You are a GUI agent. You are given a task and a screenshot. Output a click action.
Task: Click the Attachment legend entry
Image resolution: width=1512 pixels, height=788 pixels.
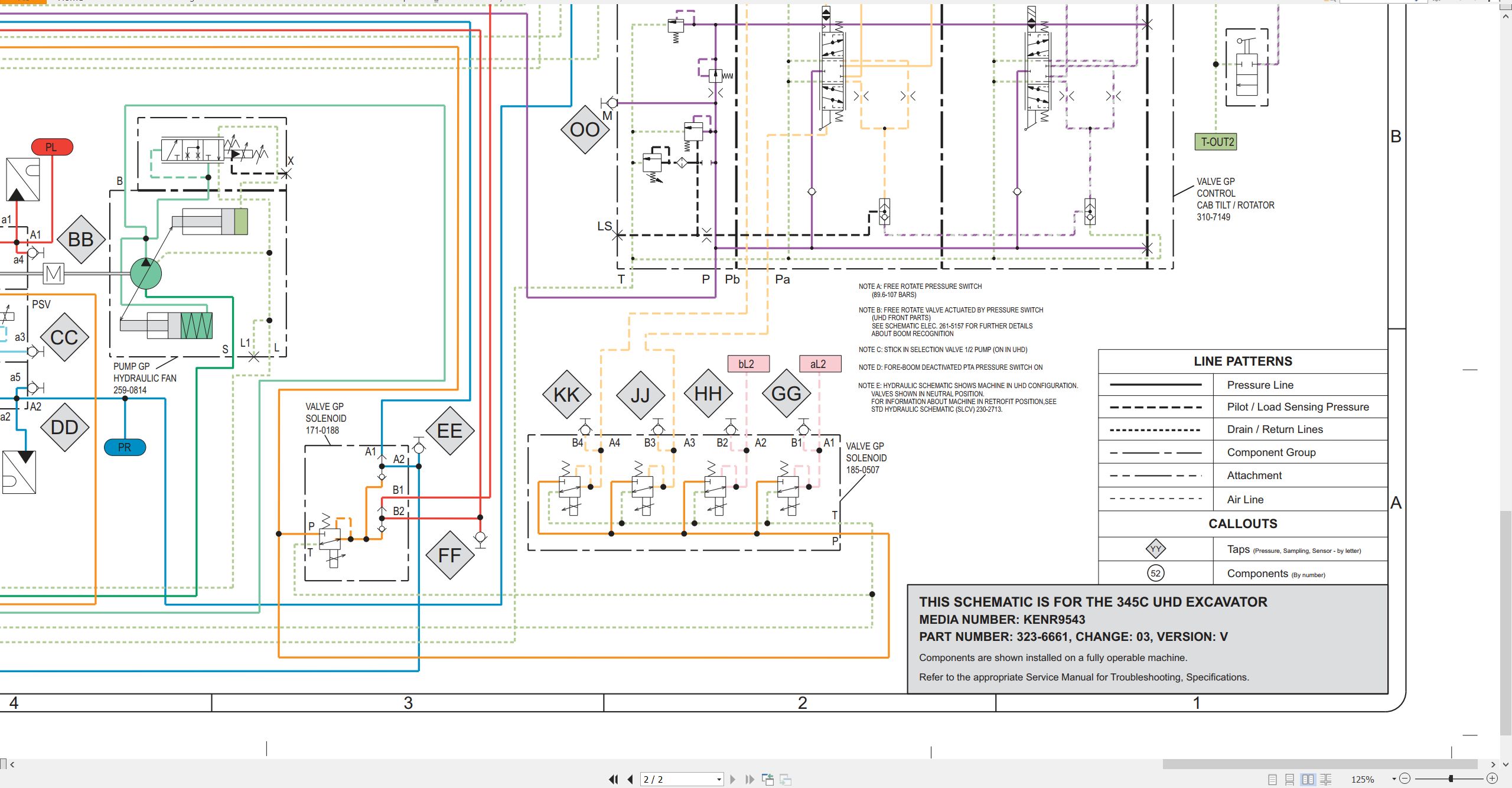point(1254,476)
